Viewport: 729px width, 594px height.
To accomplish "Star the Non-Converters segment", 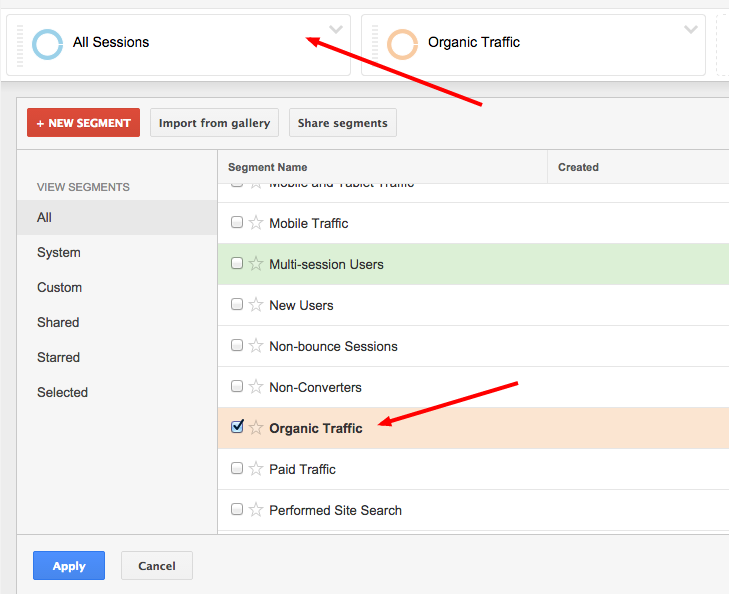I will click(256, 386).
